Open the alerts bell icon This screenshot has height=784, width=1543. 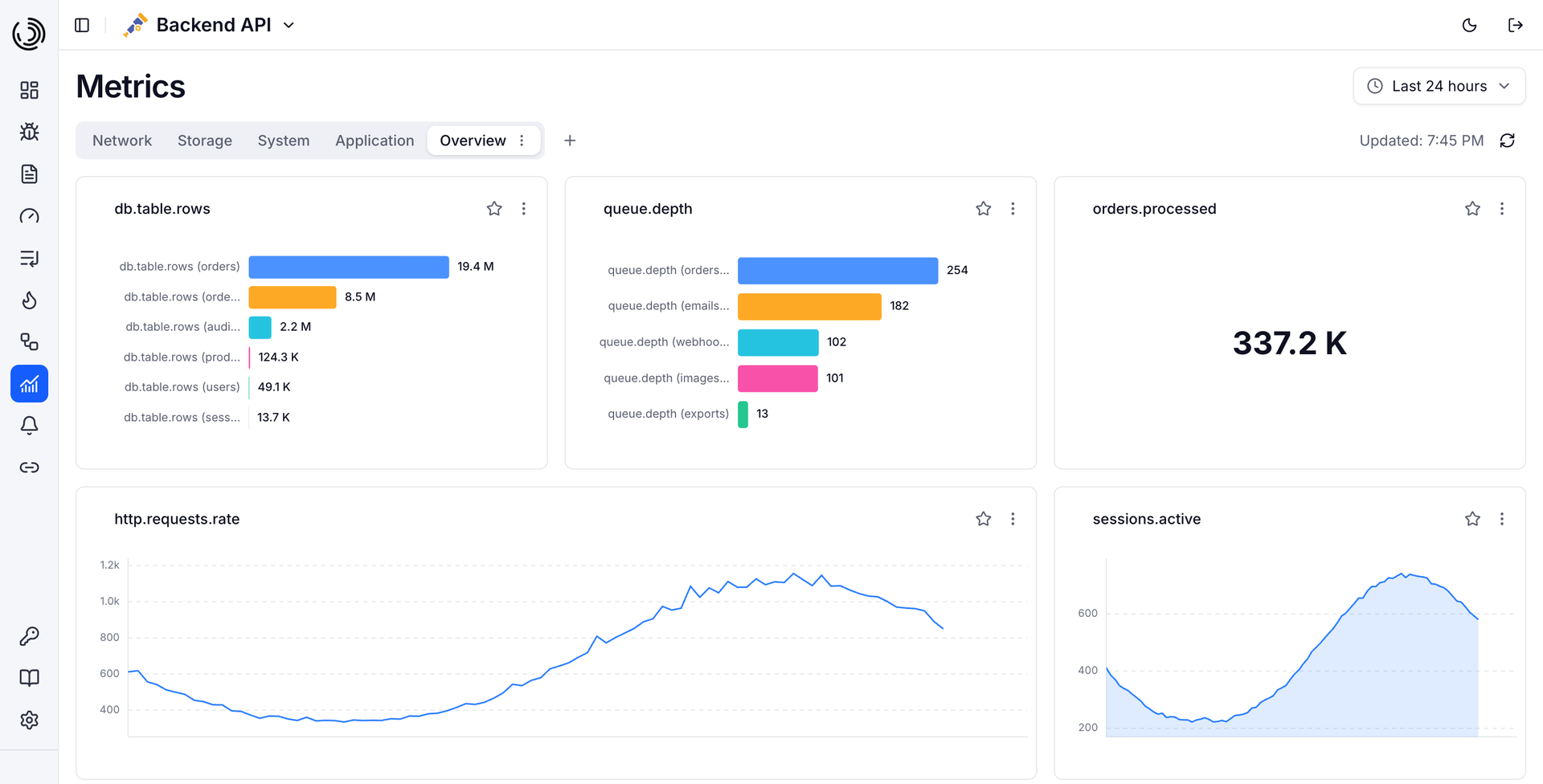pyautogui.click(x=29, y=426)
